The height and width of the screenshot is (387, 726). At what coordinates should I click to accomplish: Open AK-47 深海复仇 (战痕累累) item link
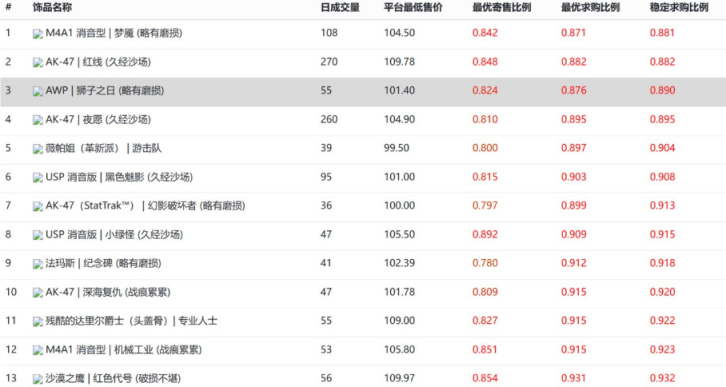click(x=108, y=292)
